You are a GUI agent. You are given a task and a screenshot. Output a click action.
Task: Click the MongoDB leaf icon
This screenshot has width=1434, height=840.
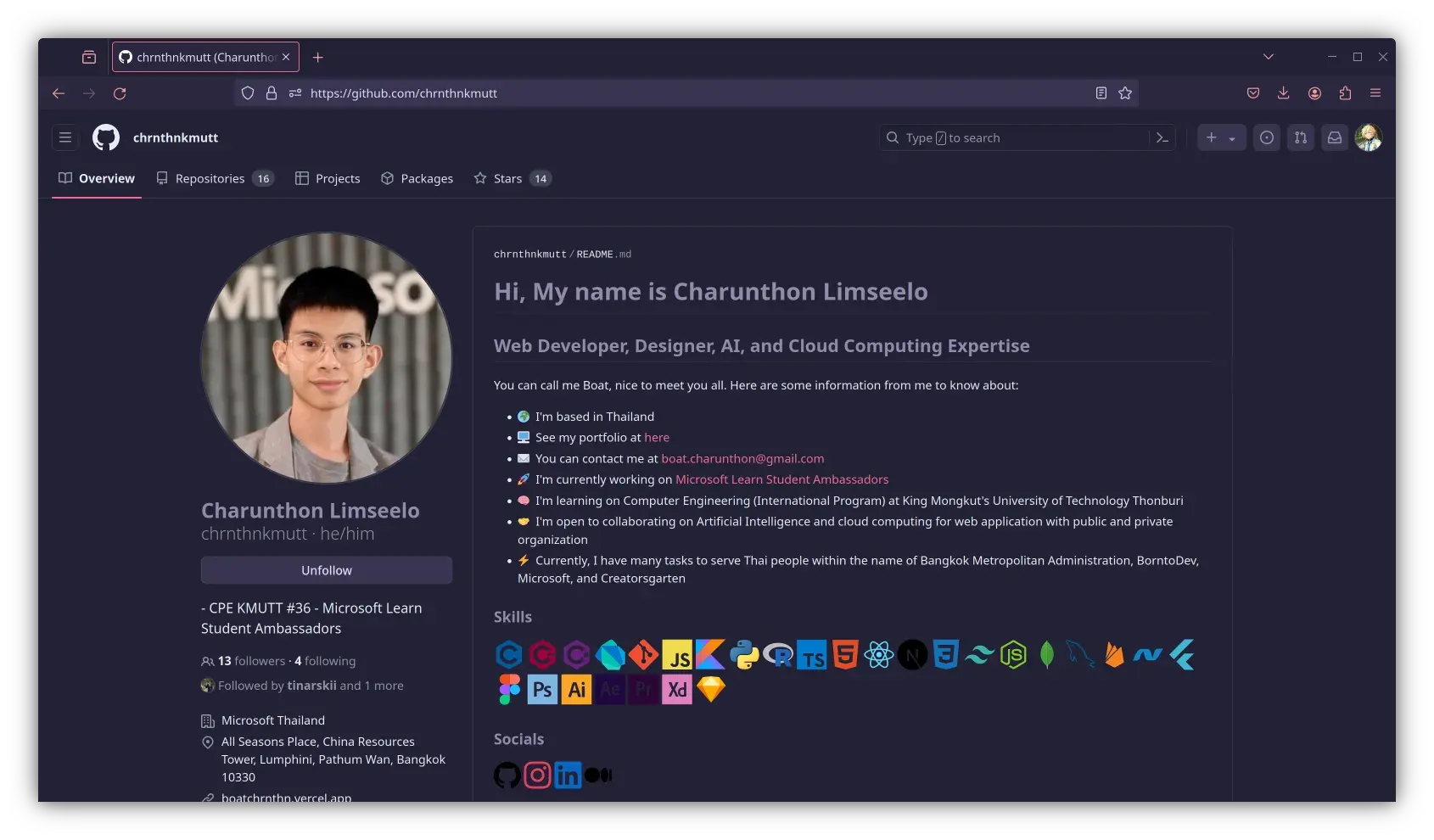(x=1047, y=655)
